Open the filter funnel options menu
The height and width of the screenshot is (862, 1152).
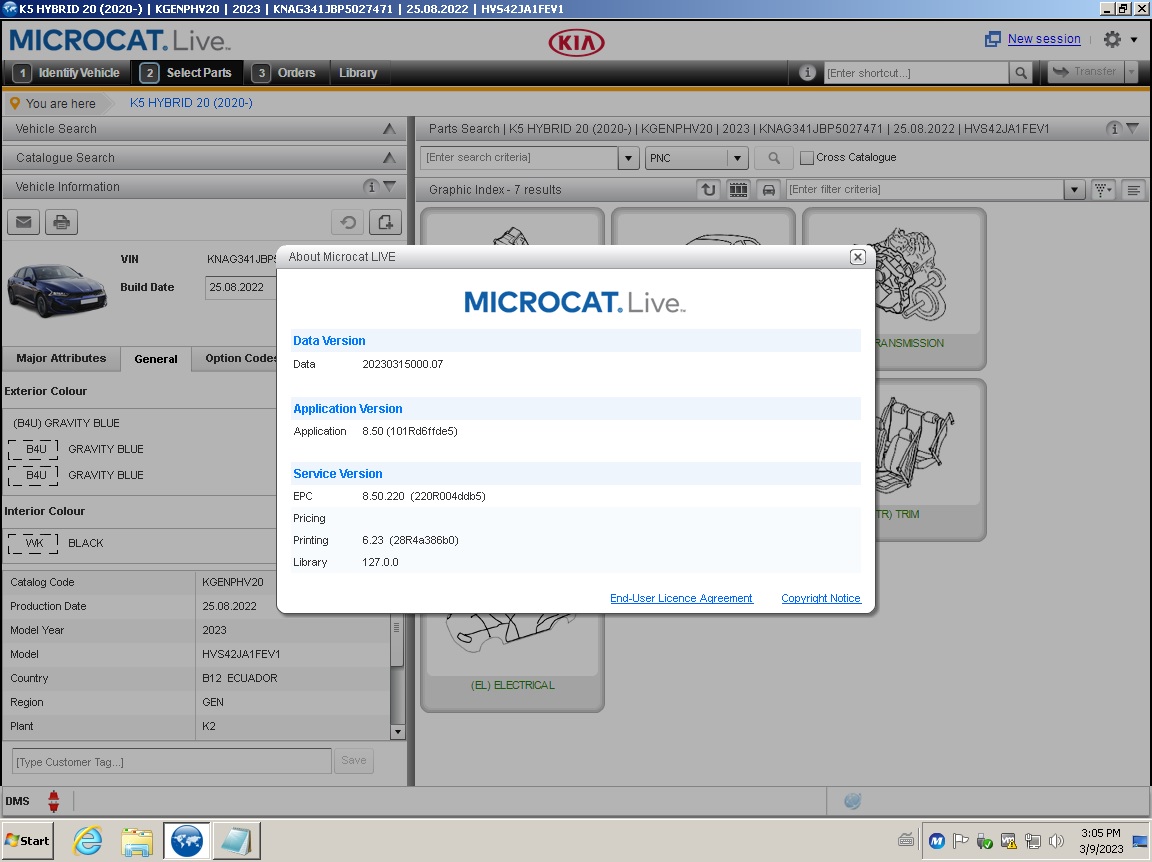point(1104,190)
